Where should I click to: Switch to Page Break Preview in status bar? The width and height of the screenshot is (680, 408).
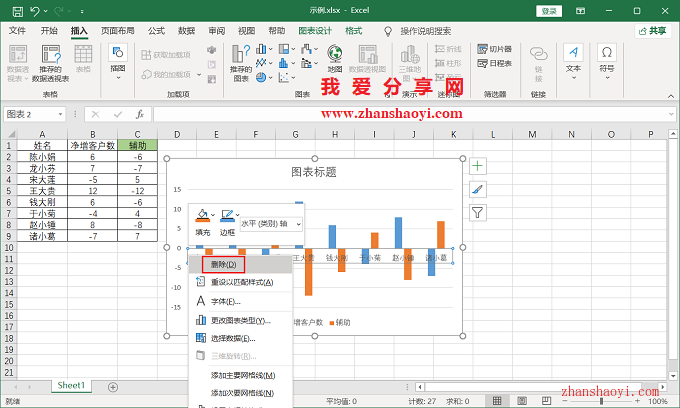[546, 401]
